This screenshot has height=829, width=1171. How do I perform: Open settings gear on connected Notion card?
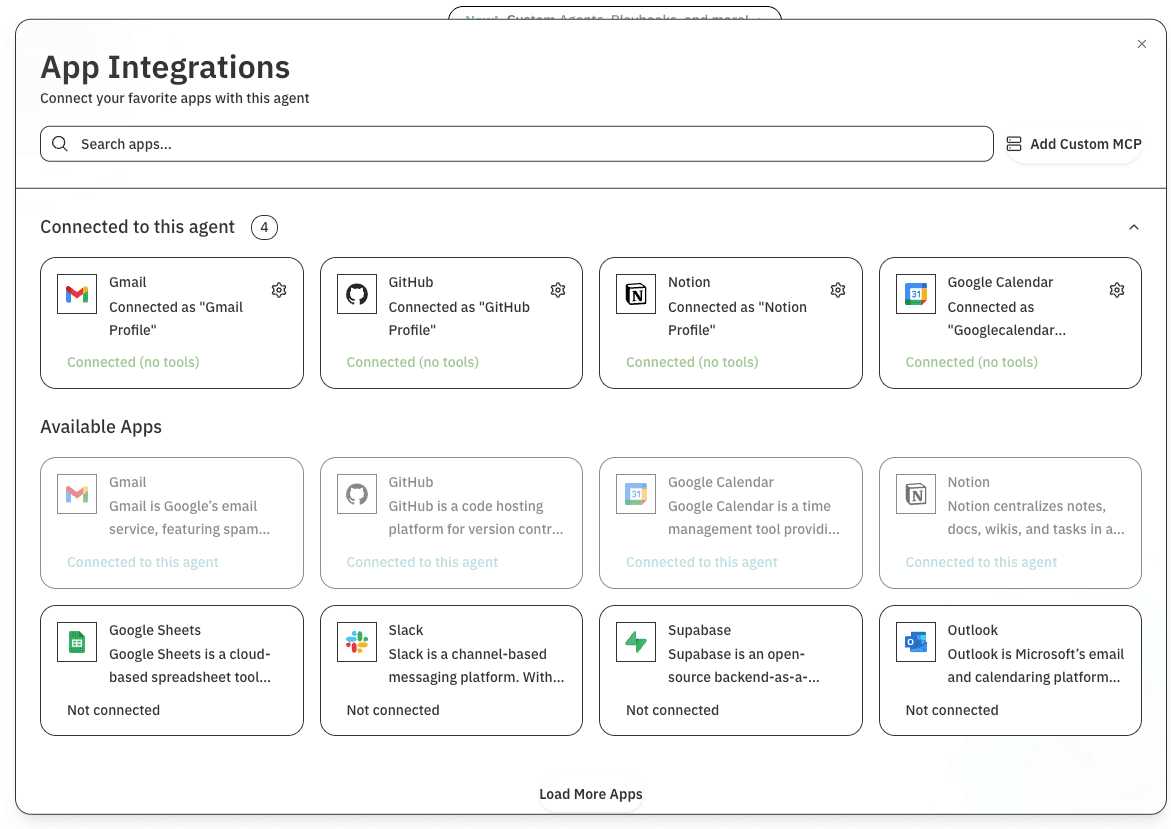pos(838,290)
